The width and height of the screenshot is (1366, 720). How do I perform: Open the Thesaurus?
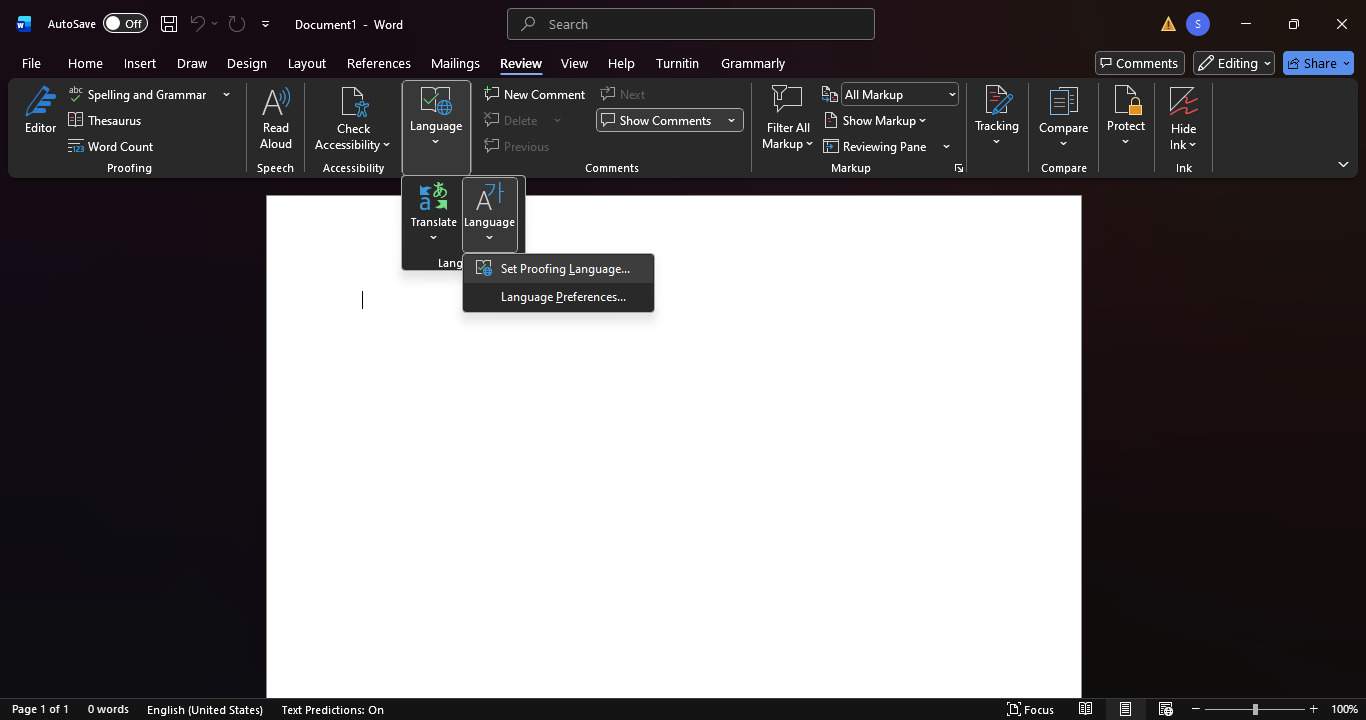[x=104, y=121]
